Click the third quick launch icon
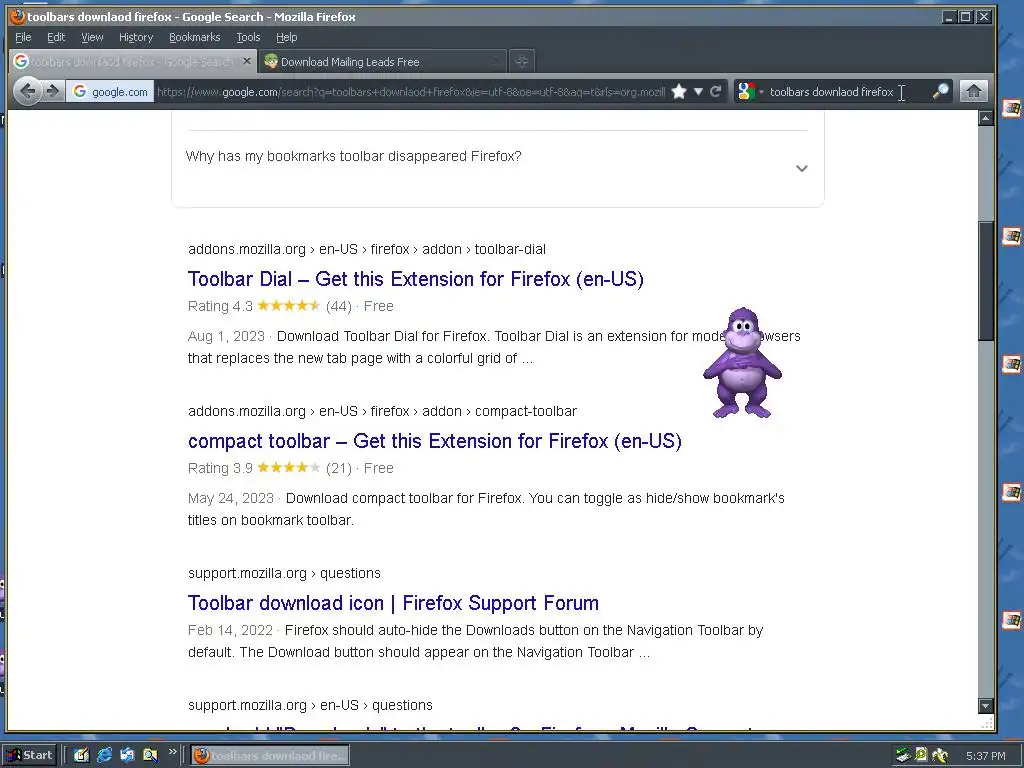 127,755
